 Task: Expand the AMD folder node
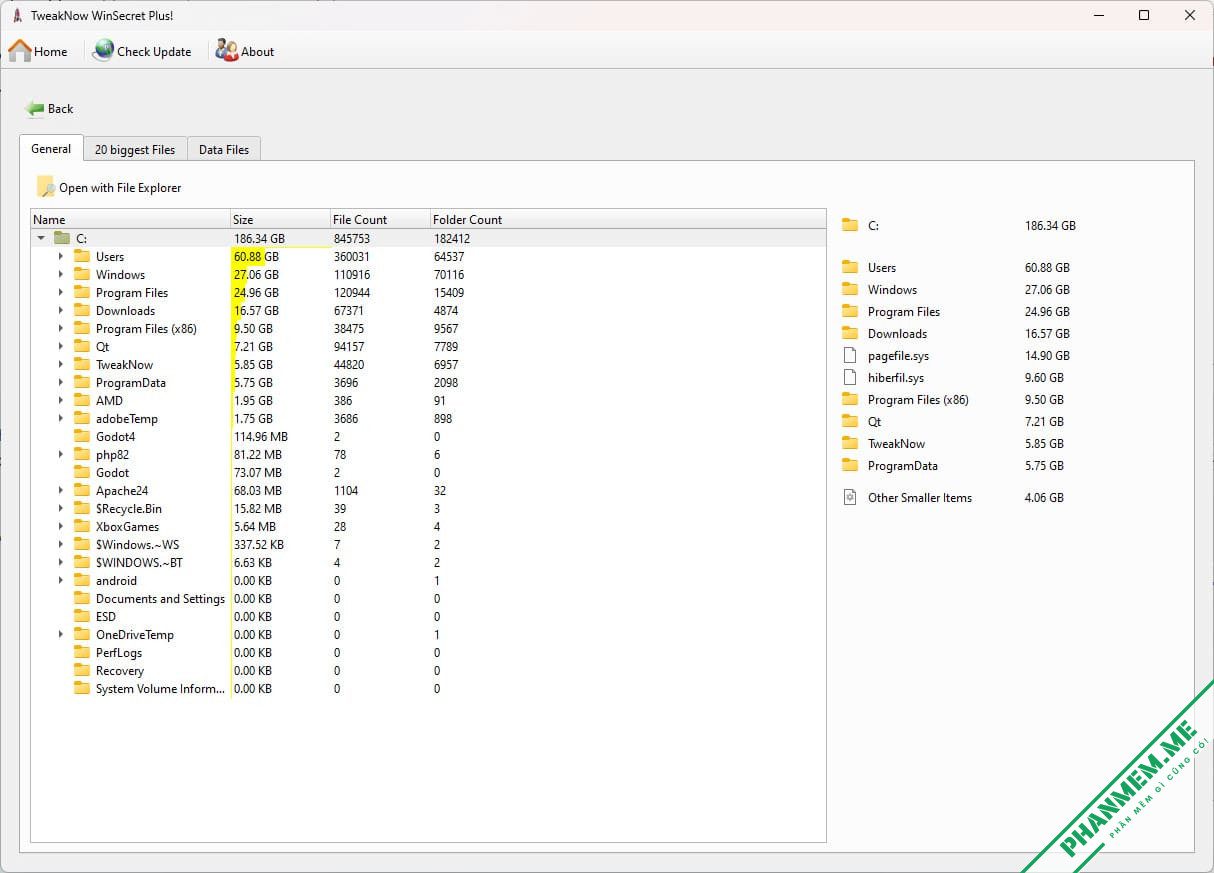click(61, 400)
